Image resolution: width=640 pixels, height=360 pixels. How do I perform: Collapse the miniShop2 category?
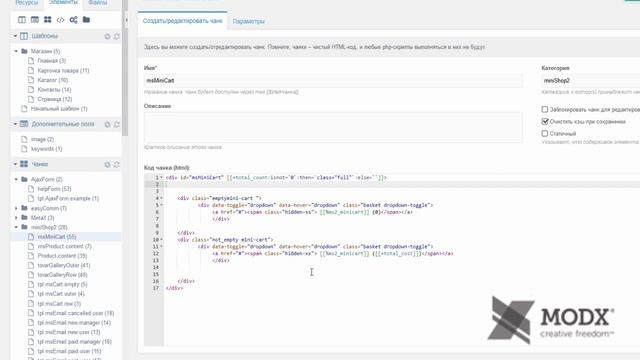(16, 227)
